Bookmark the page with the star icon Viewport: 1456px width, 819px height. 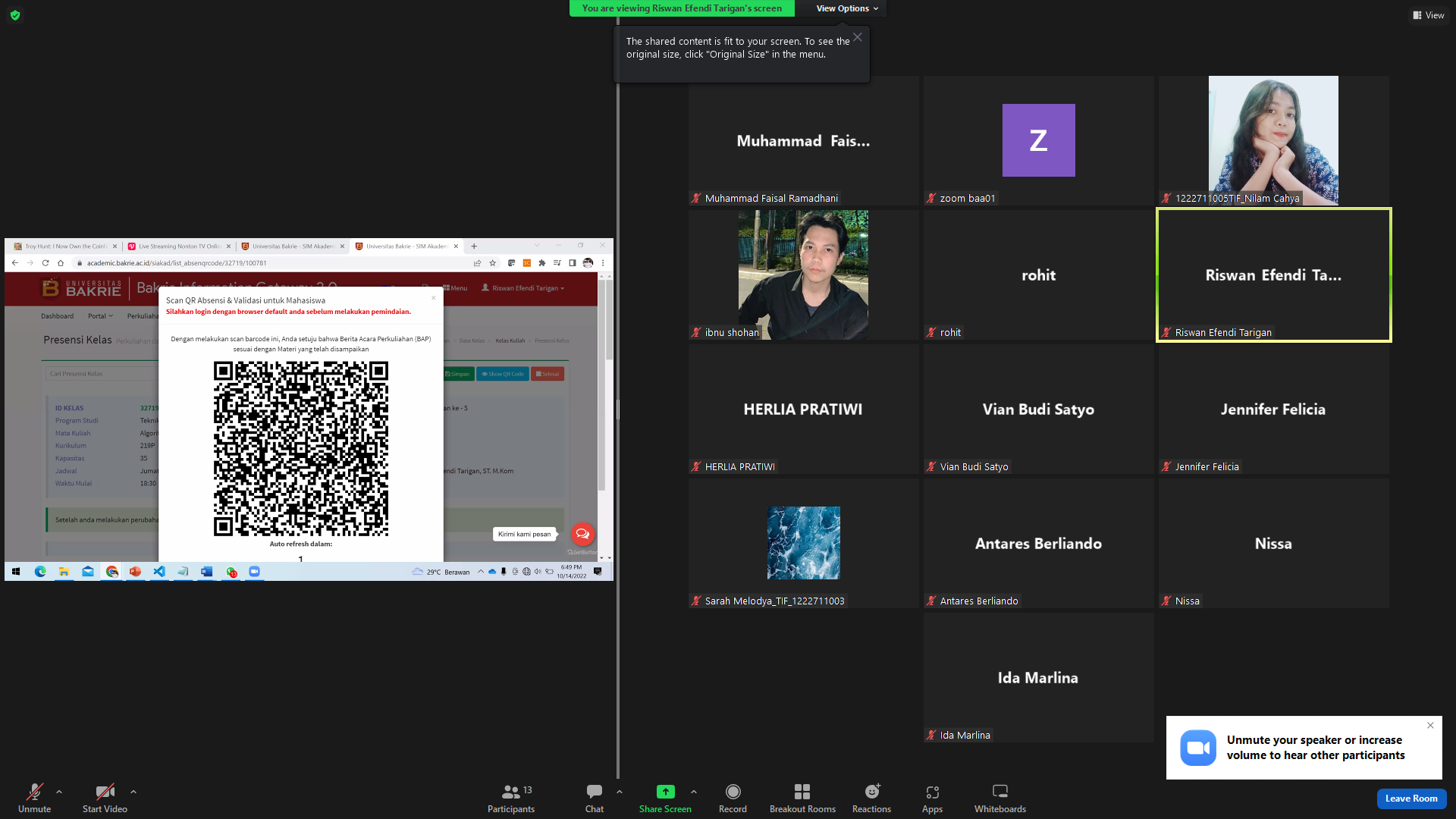tap(493, 263)
